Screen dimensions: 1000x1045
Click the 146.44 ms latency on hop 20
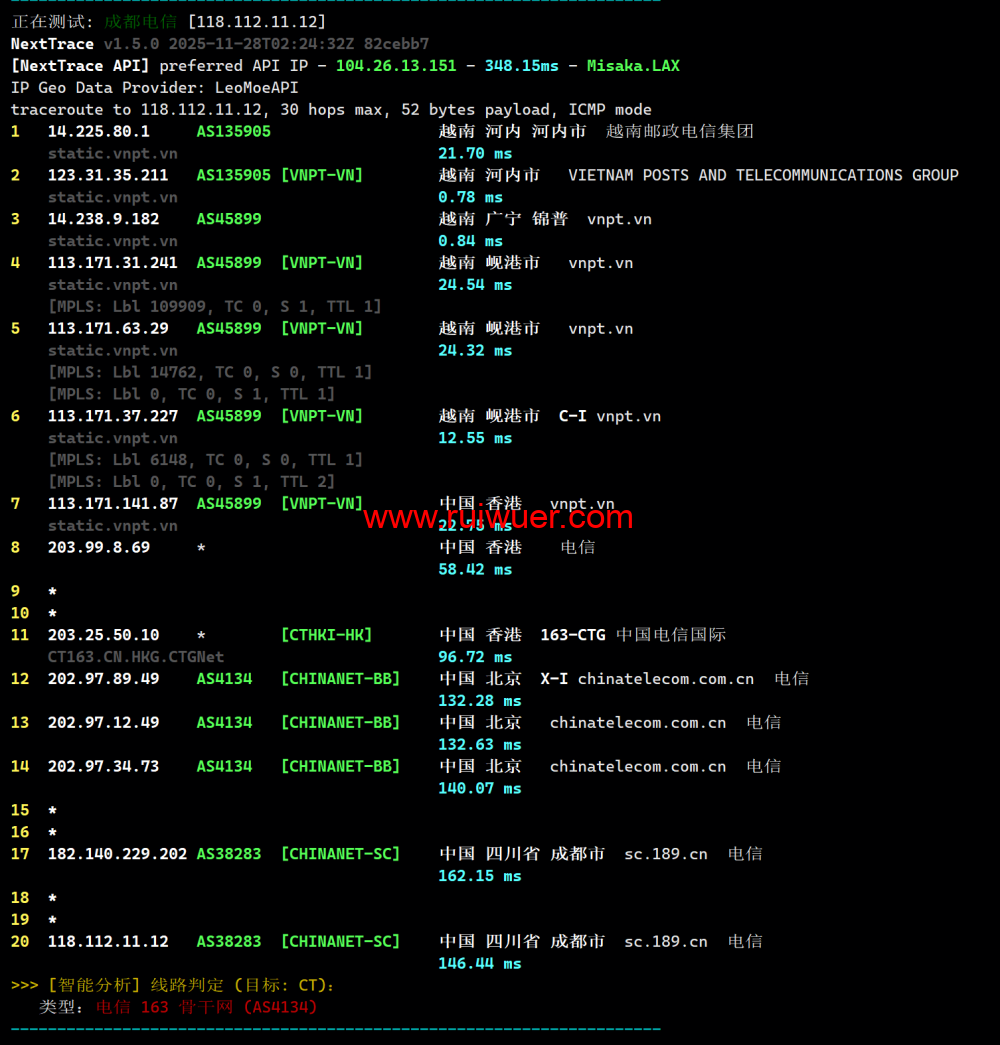coord(479,963)
